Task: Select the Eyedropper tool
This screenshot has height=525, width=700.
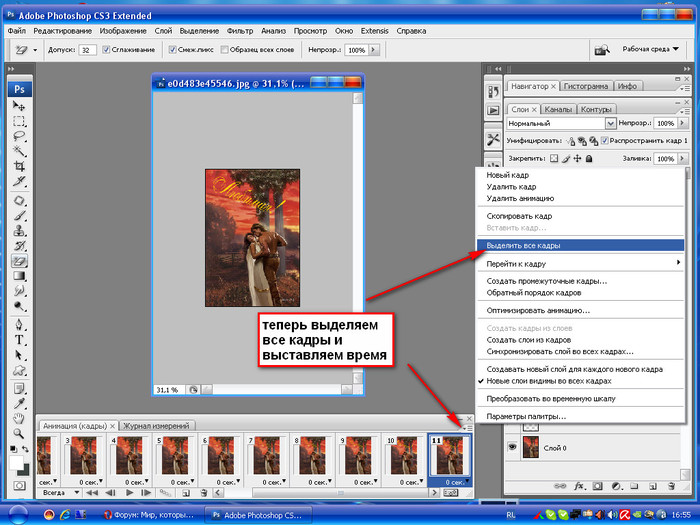Action: [19, 404]
